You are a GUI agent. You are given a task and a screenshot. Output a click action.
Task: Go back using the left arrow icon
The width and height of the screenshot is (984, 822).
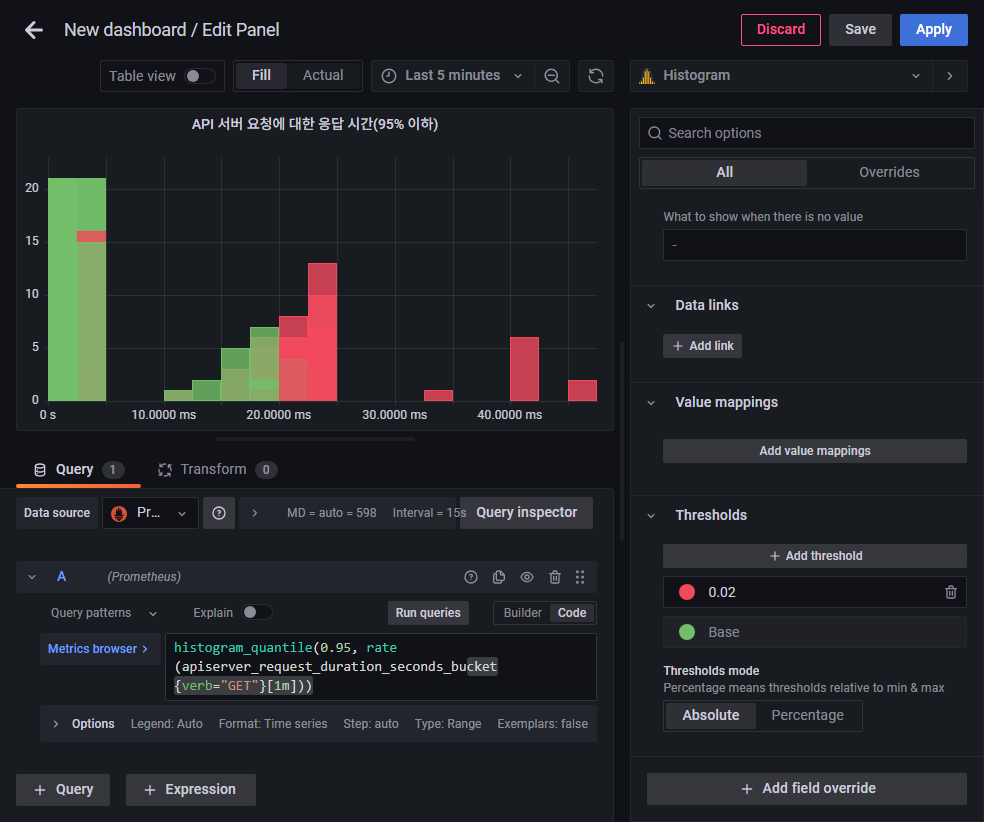pos(34,29)
